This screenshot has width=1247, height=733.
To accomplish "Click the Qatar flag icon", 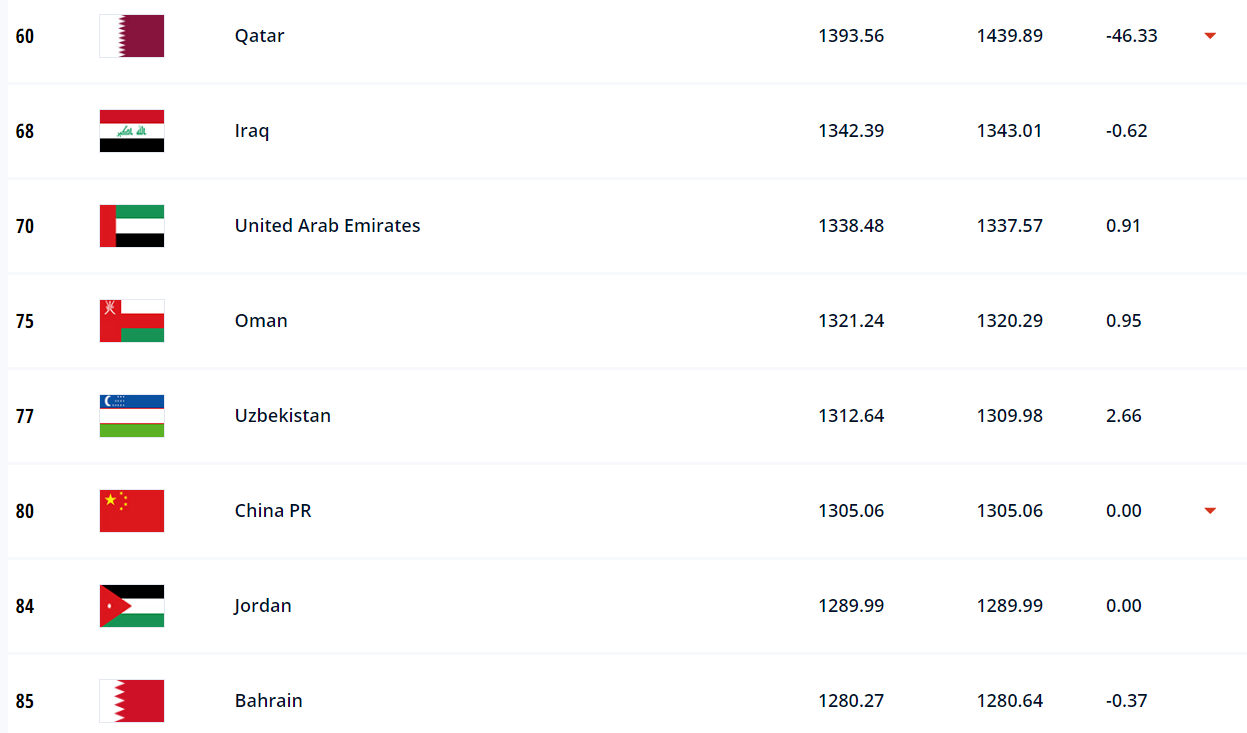I will (x=131, y=36).
